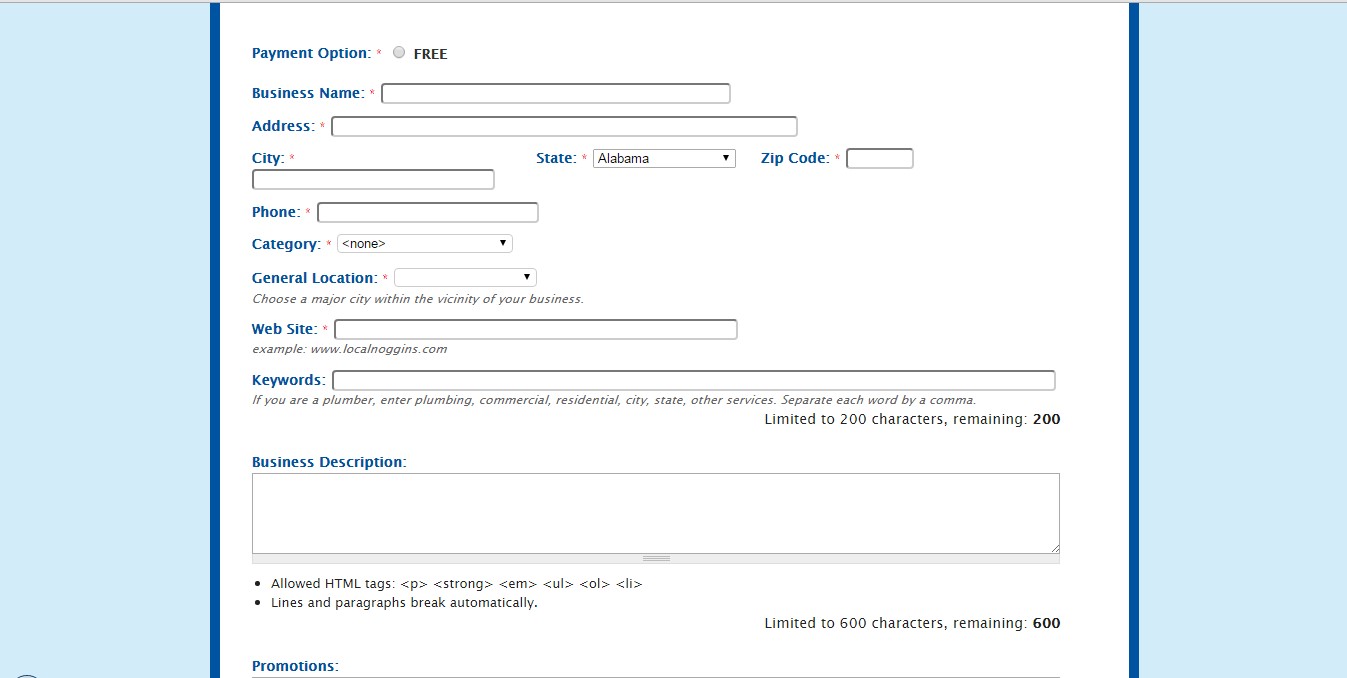Click the 'Limited to 200 characters' counter text
This screenshot has width=1347, height=678.
point(912,419)
